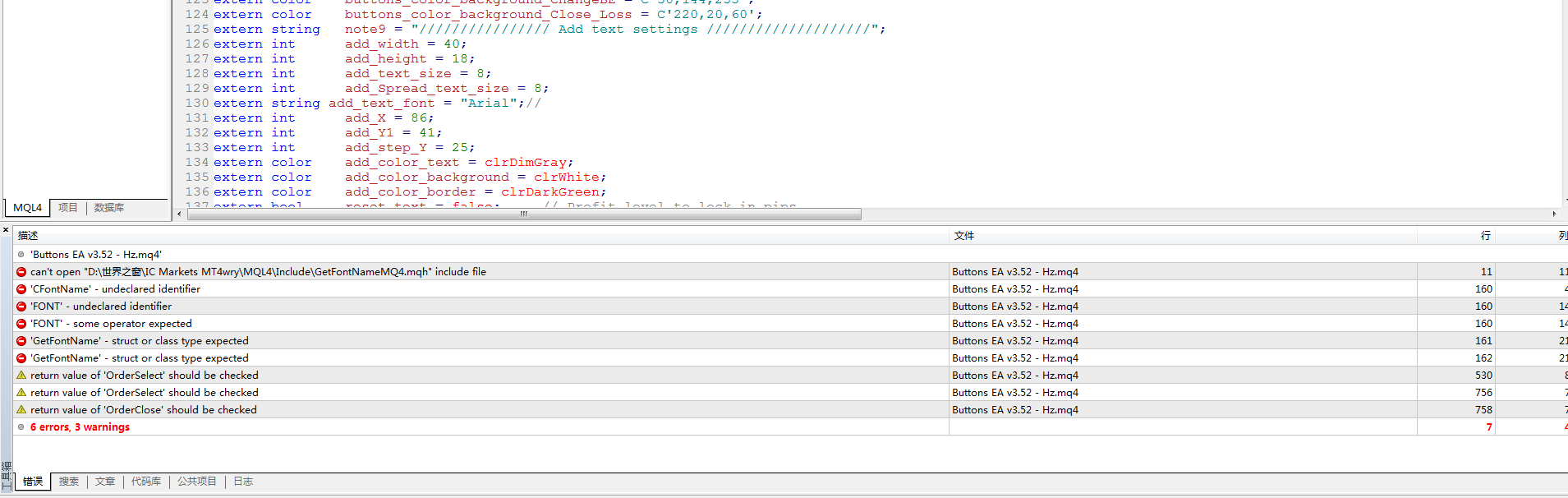Click the warning icon for the line 530 OrderSelect warning

(x=21, y=376)
